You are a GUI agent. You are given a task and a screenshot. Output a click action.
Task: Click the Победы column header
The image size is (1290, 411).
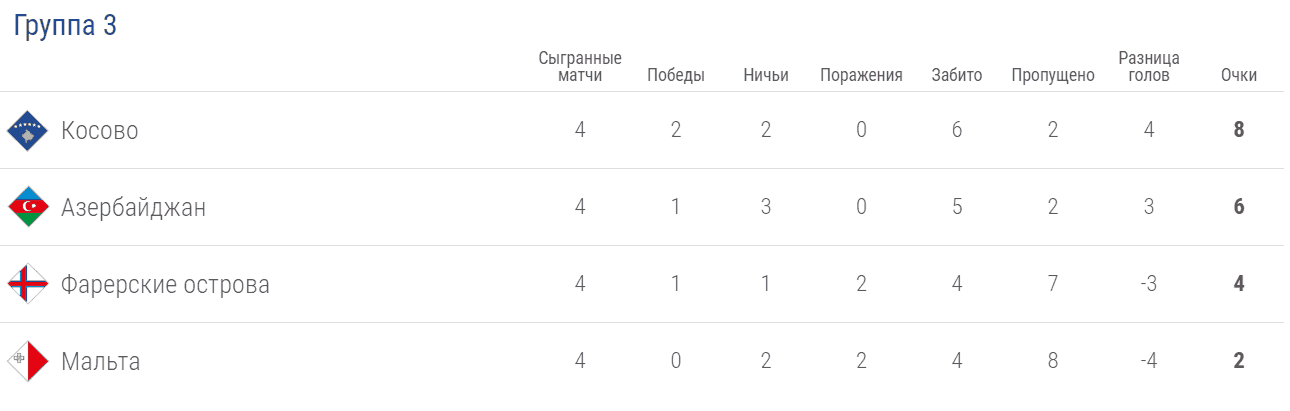click(x=676, y=76)
